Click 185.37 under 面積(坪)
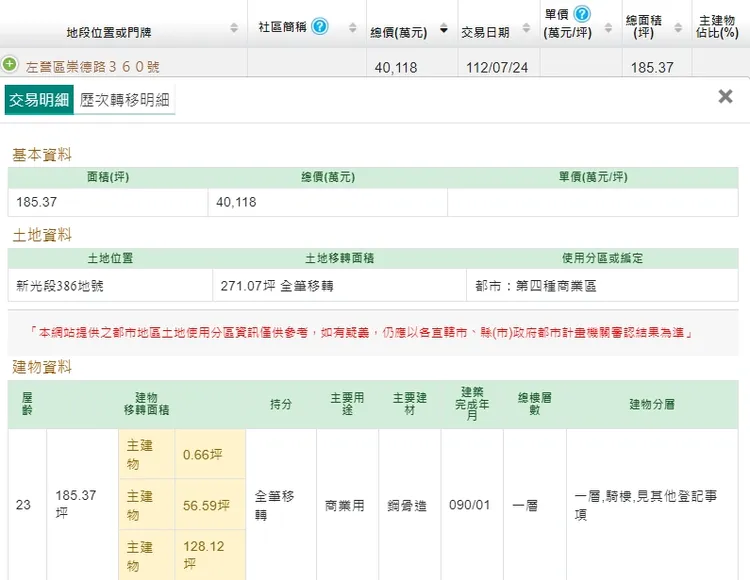Image resolution: width=750 pixels, height=580 pixels. [x=36, y=202]
